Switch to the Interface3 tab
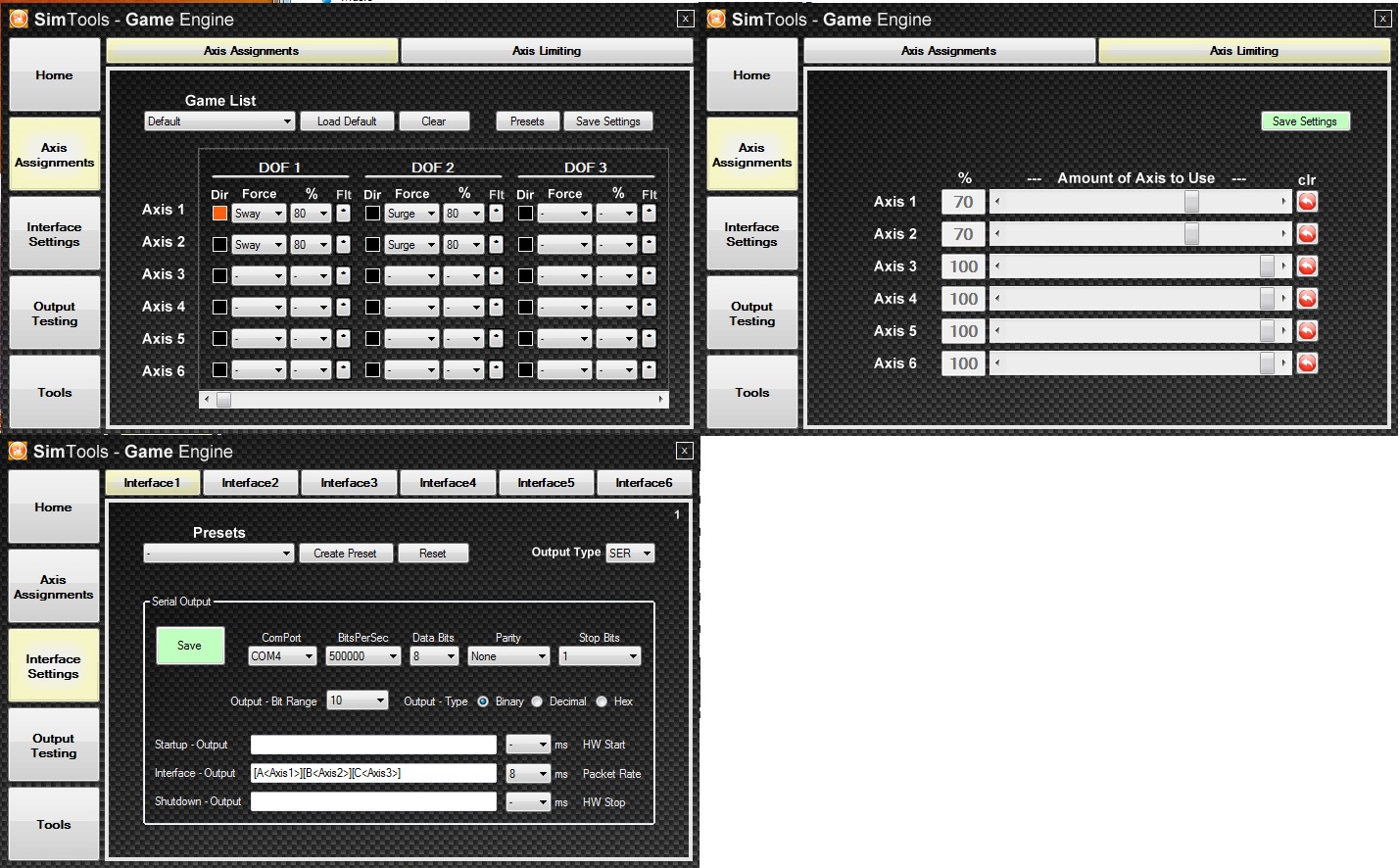Viewport: 1400px width, 868px height. [x=349, y=482]
